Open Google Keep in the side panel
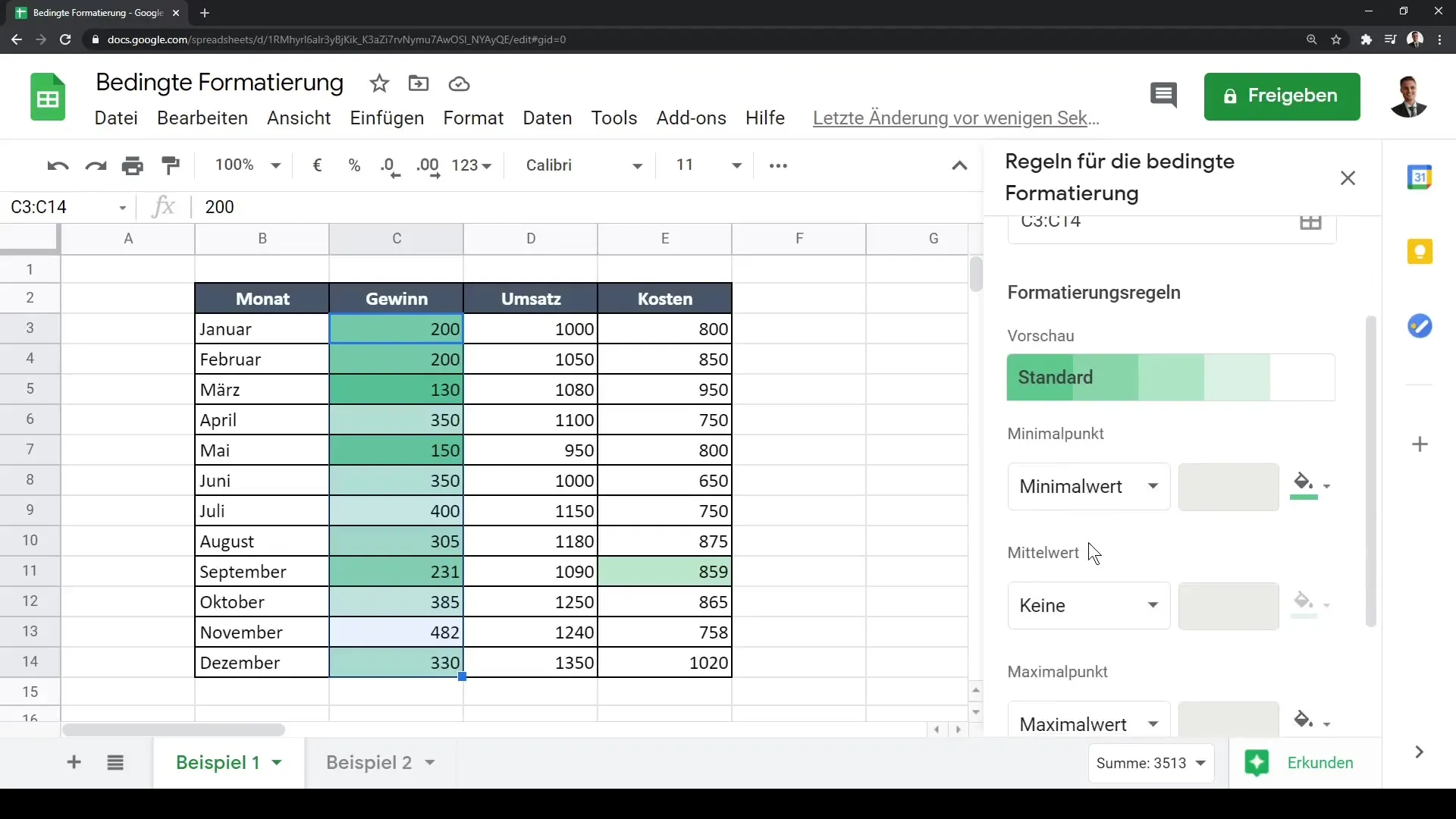Image resolution: width=1456 pixels, height=819 pixels. click(1420, 251)
